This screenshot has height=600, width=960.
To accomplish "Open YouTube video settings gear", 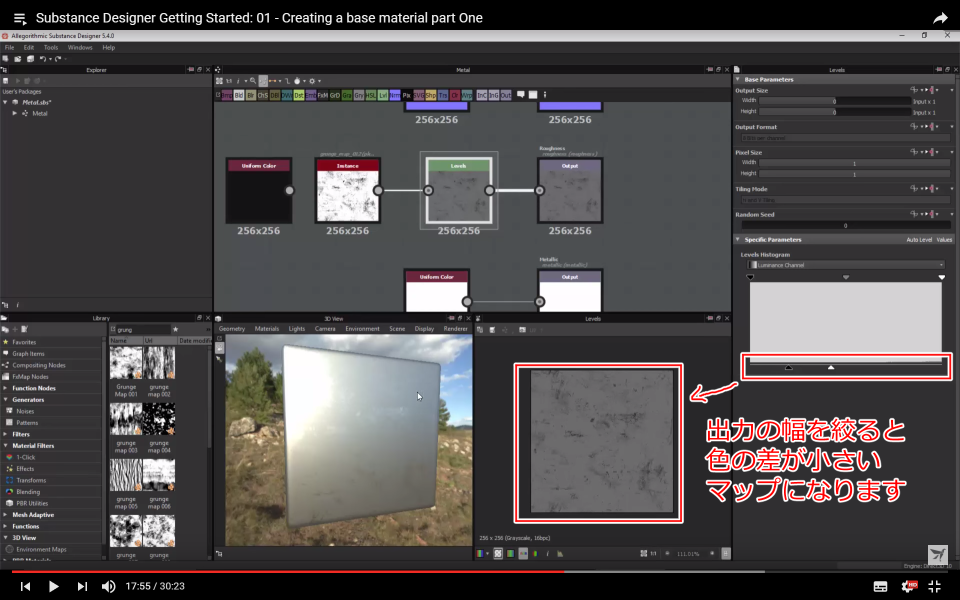I will pos(910,586).
